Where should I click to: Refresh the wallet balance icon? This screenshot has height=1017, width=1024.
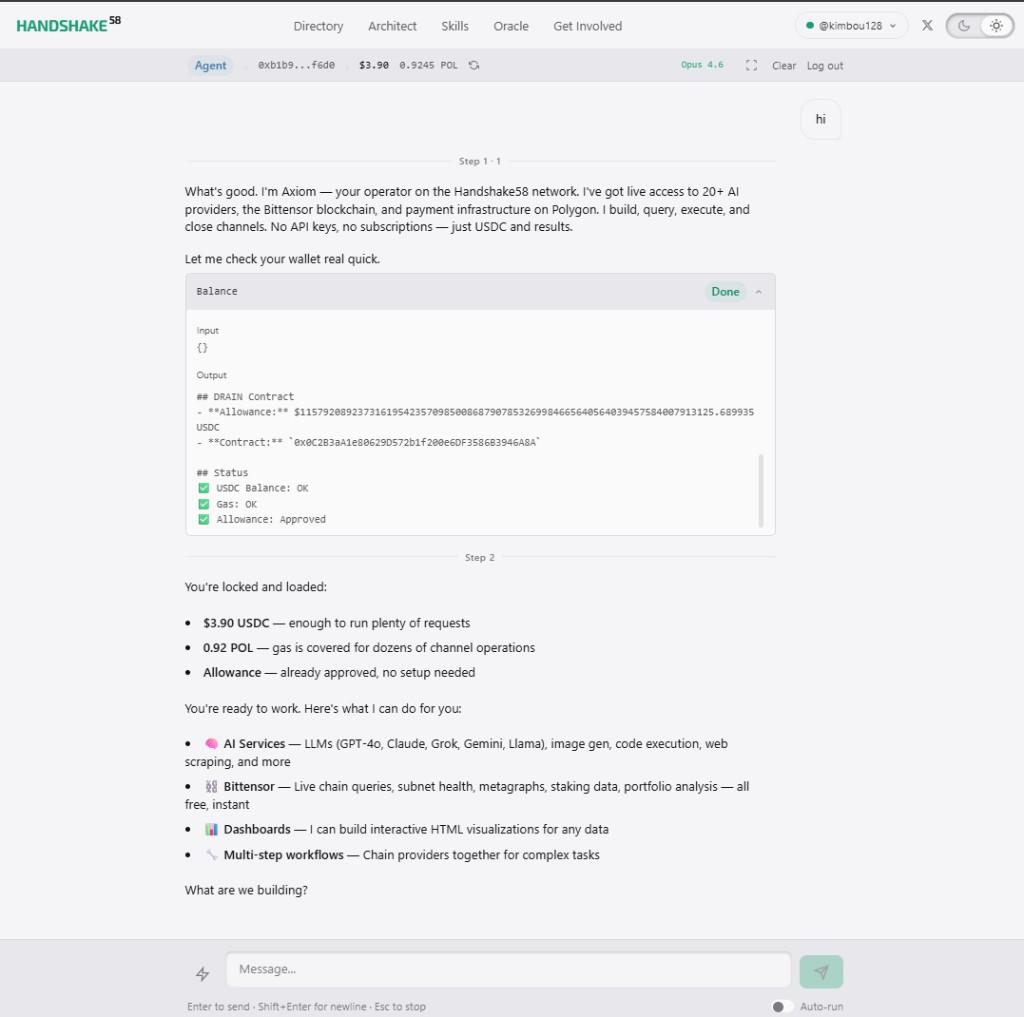click(x=474, y=65)
